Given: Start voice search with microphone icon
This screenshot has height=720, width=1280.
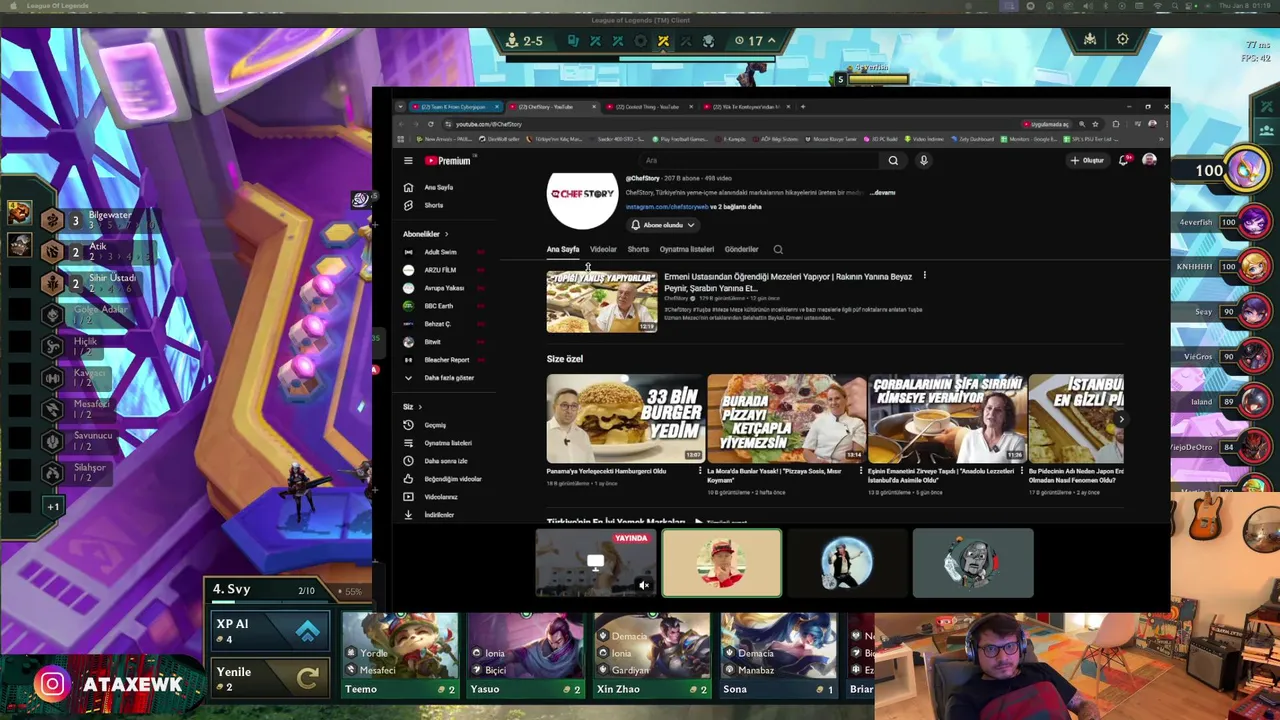Looking at the screenshot, I should pos(923,160).
